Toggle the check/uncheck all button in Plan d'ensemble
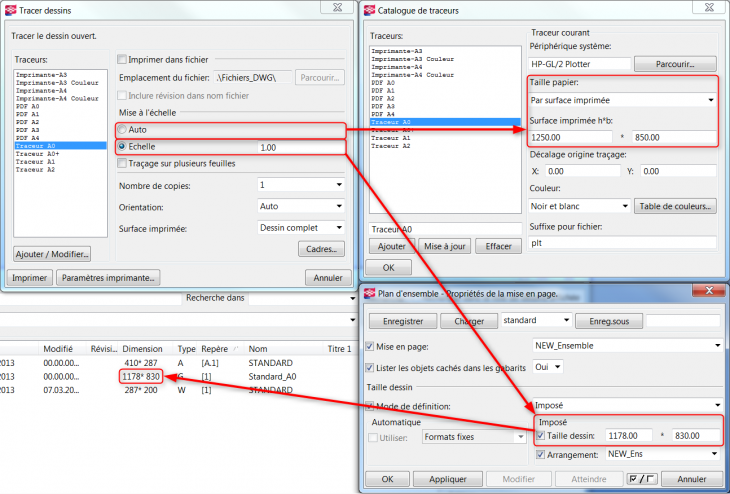The width and height of the screenshot is (730, 494). pos(642,479)
